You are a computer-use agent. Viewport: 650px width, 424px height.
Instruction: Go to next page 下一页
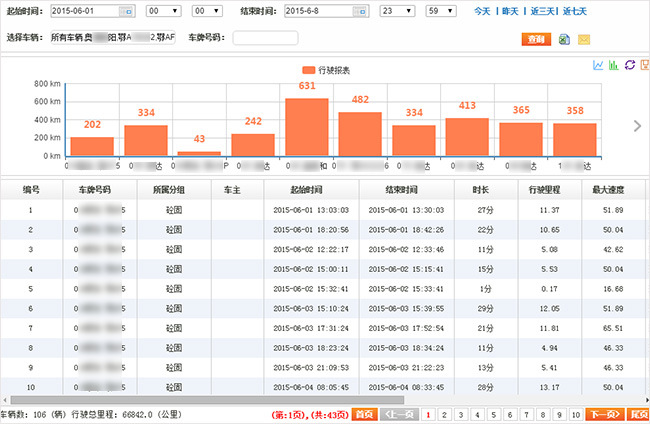pyautogui.click(x=604, y=414)
